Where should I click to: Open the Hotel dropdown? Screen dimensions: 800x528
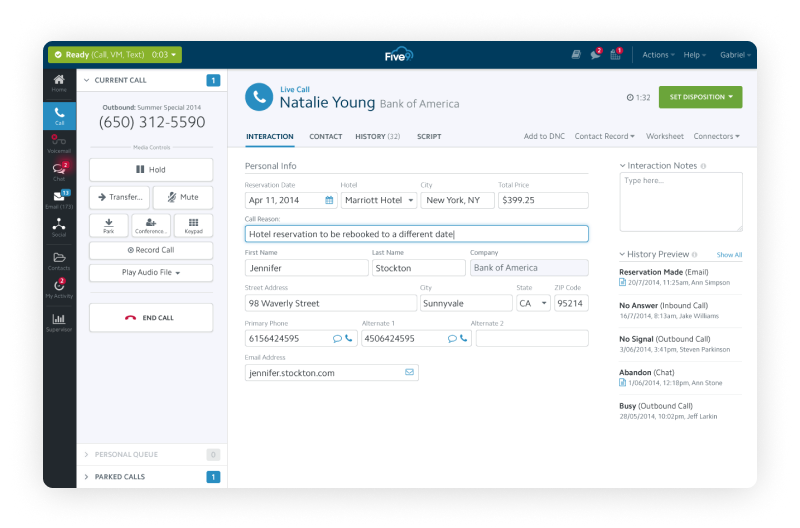pos(378,200)
